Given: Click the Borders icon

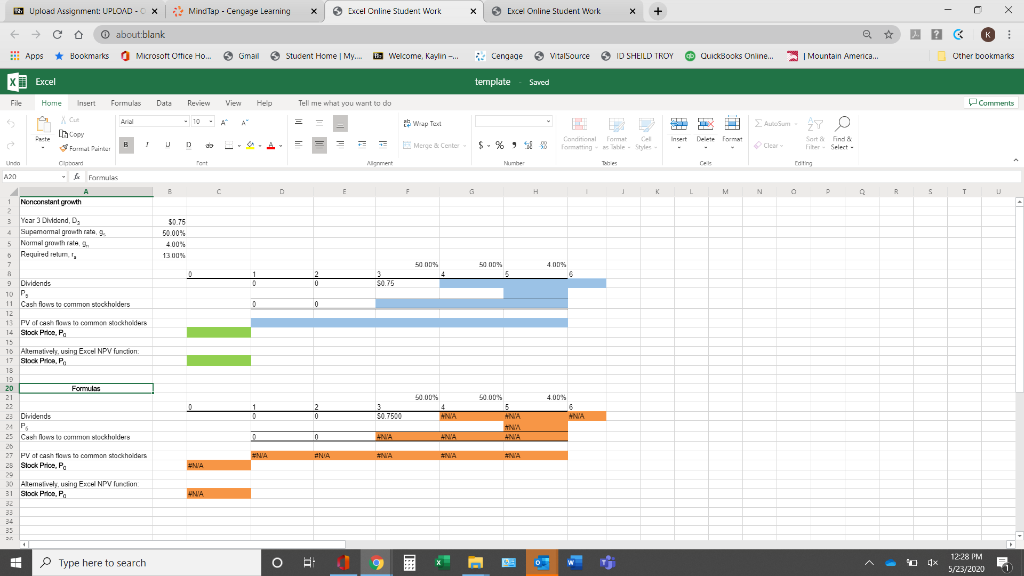Looking at the screenshot, I should click(229, 145).
